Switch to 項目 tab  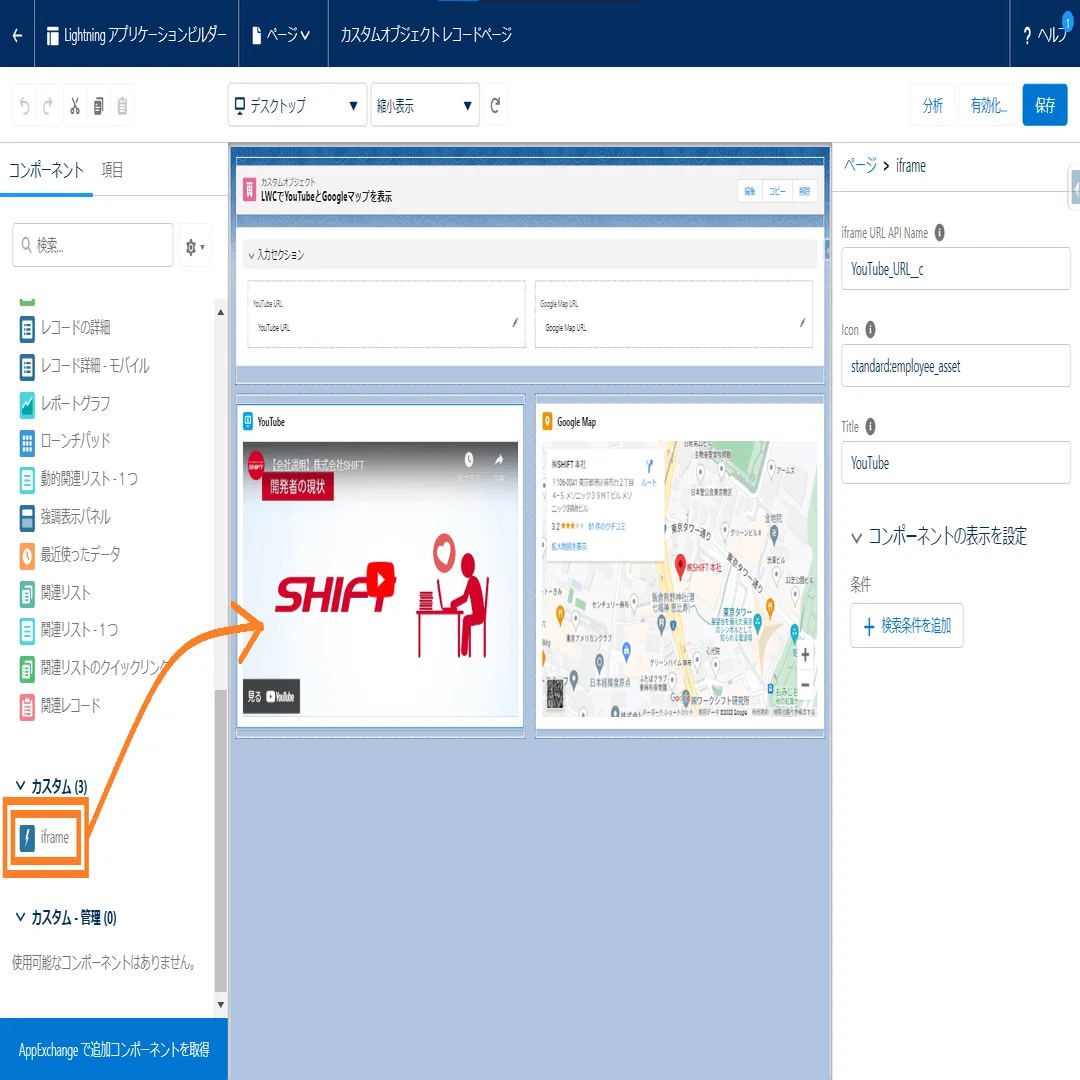[x=112, y=170]
